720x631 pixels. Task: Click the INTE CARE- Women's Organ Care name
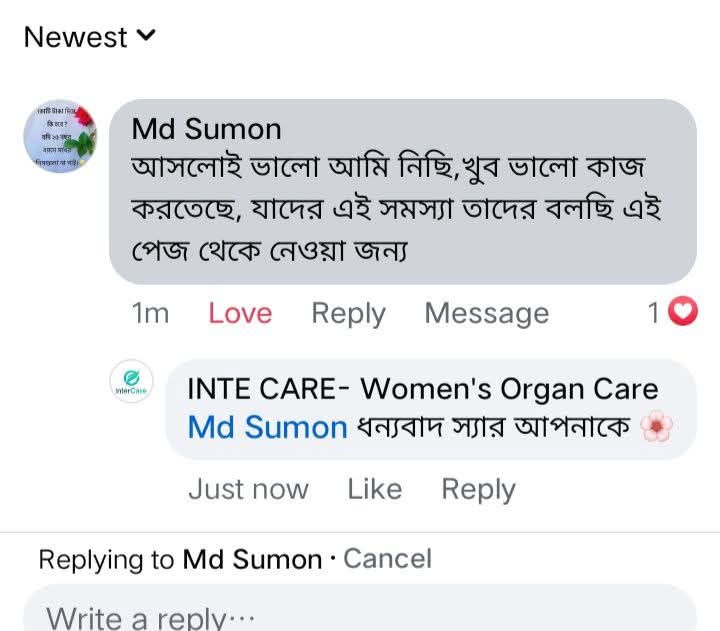422,389
